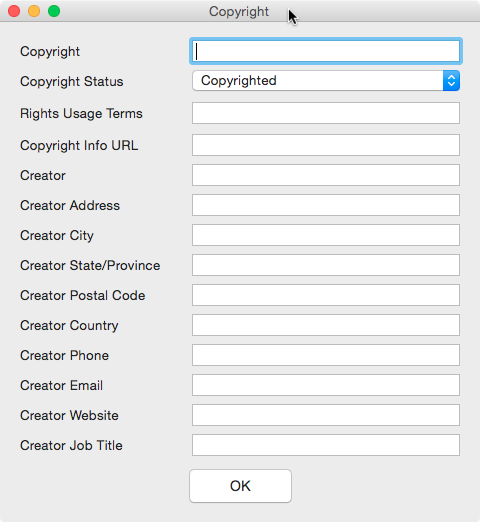Click the Copyright text field

[326, 51]
